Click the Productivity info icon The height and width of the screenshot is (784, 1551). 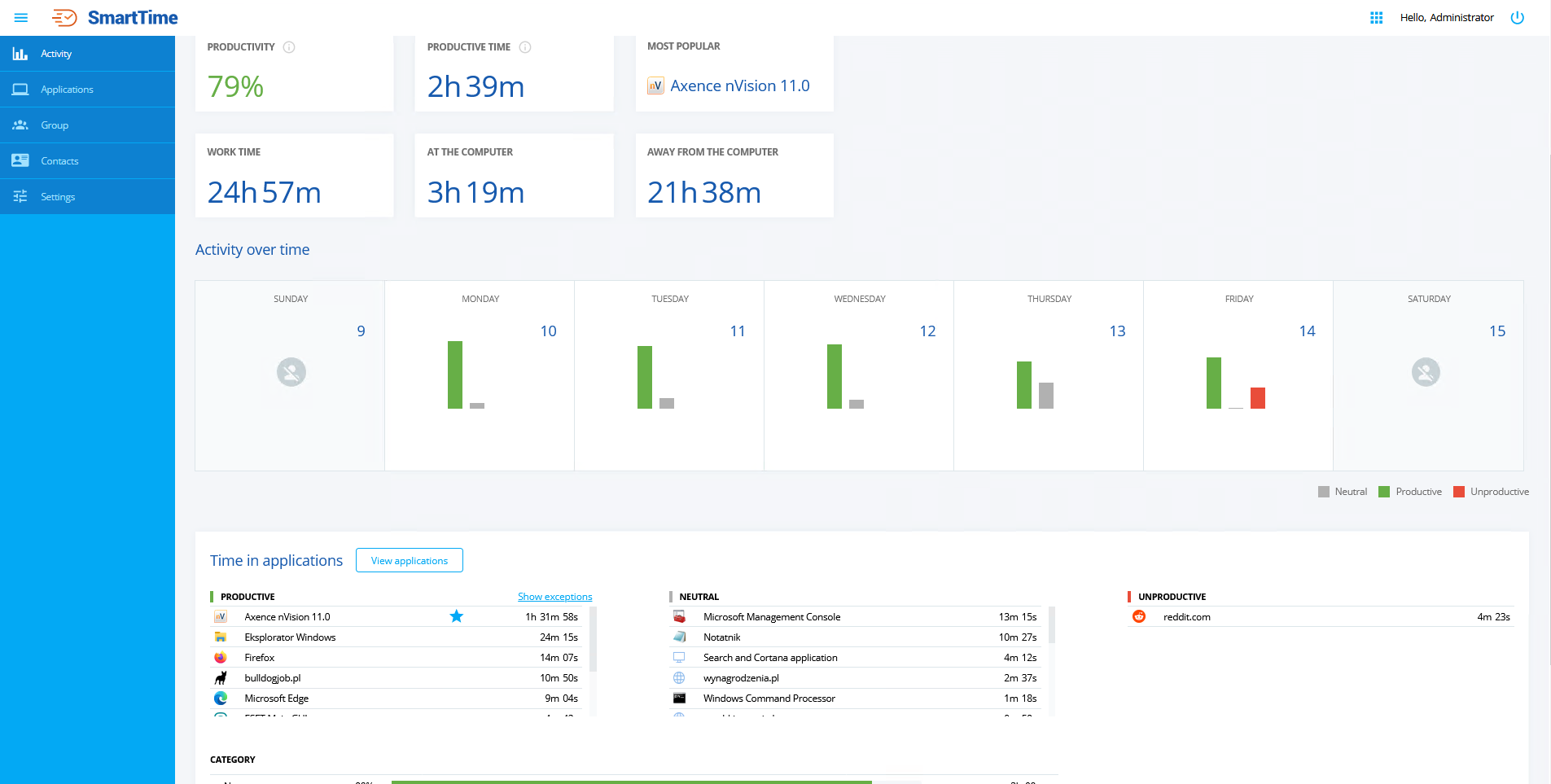[289, 47]
